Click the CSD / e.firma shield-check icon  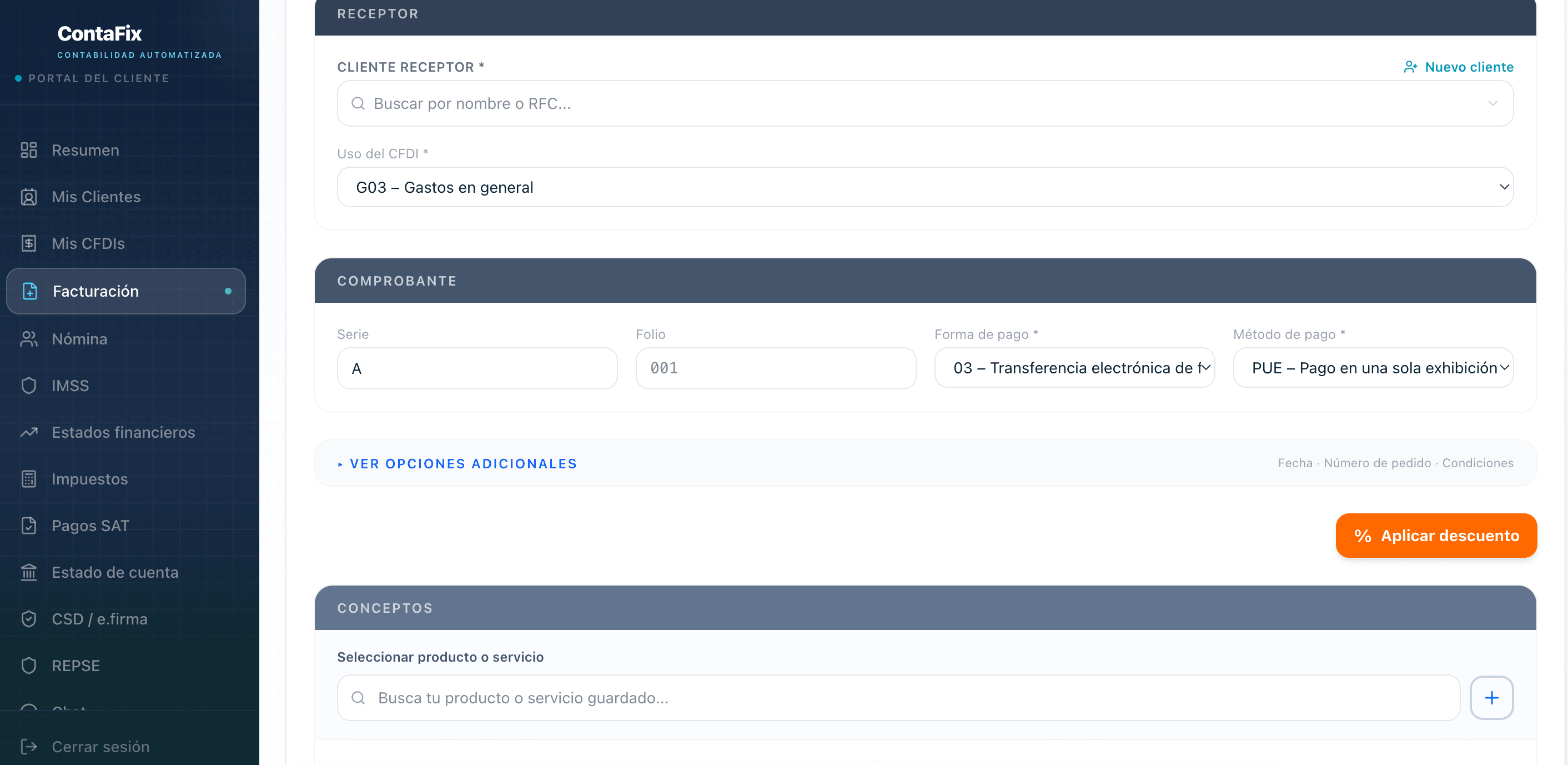point(29,619)
